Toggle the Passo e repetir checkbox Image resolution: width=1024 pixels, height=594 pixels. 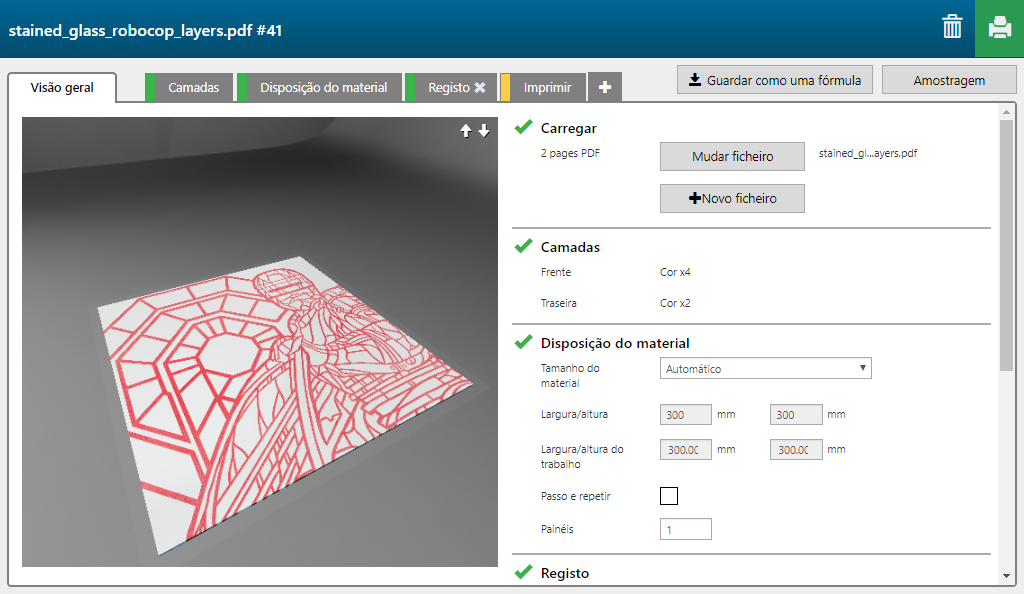(x=669, y=496)
